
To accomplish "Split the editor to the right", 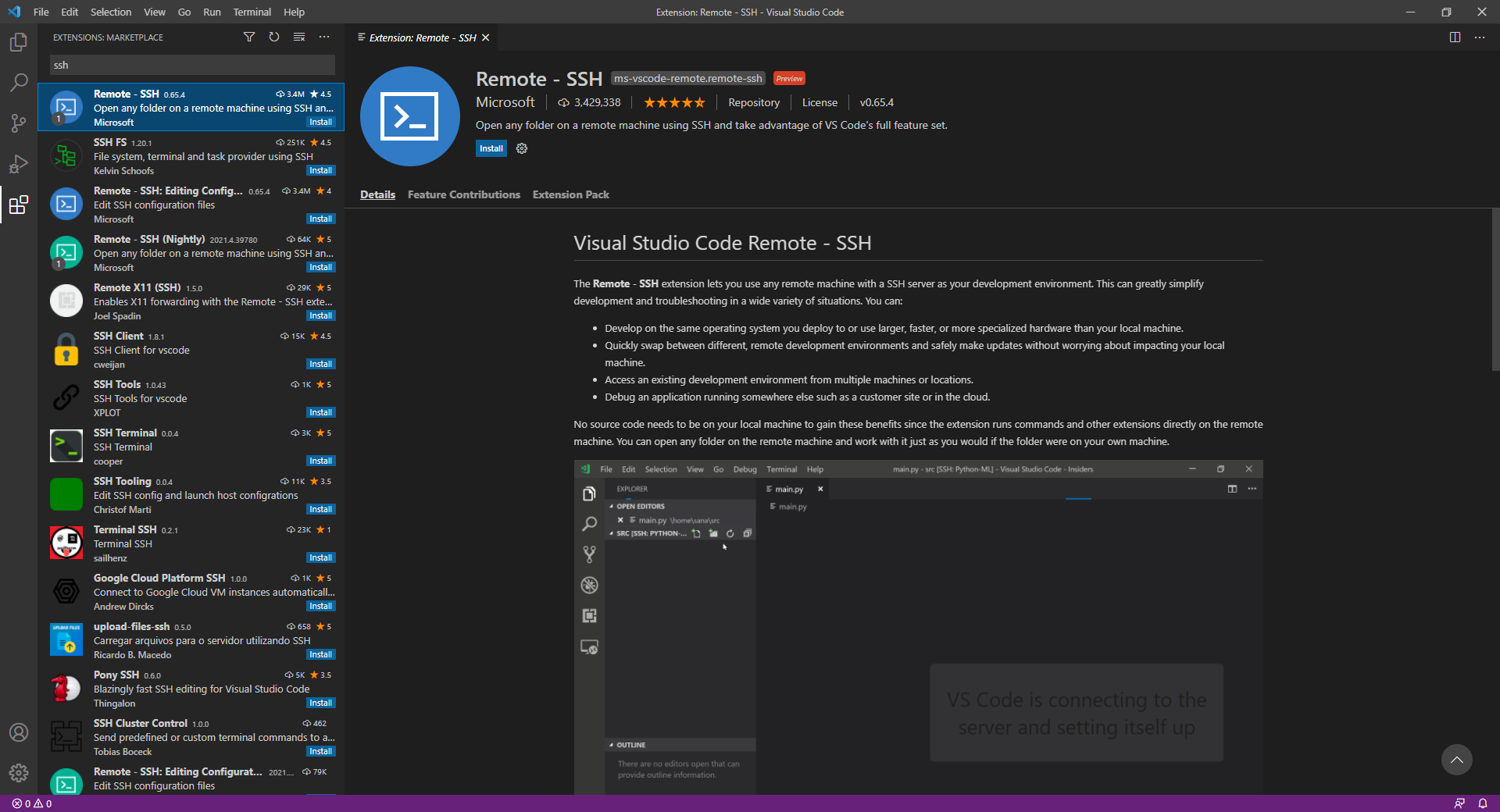I will click(1455, 37).
